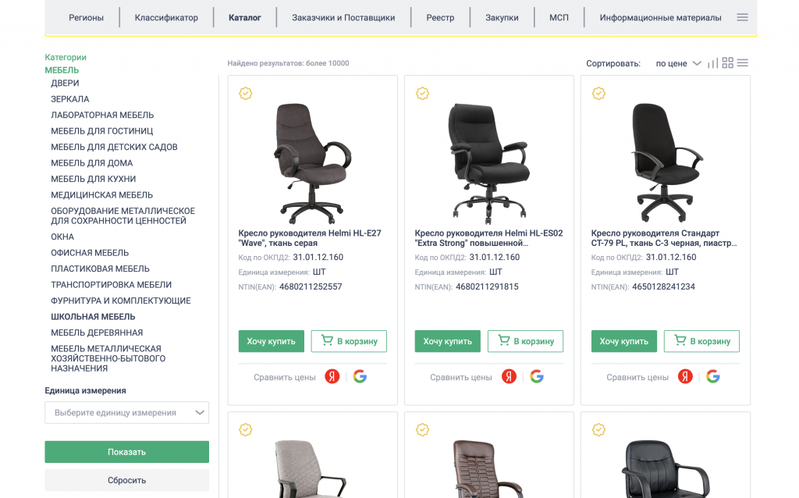799x498 pixels.
Task: Open the 'по цене' sort dropdown
Action: [x=678, y=63]
